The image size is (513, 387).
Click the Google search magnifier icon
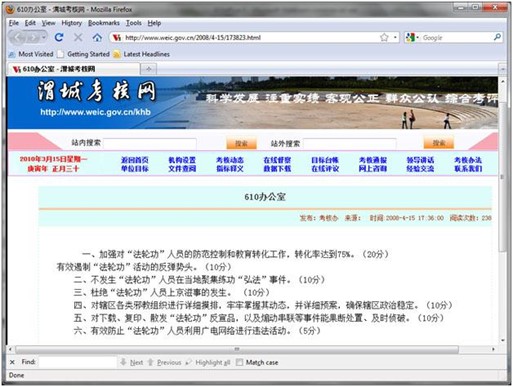(x=497, y=37)
